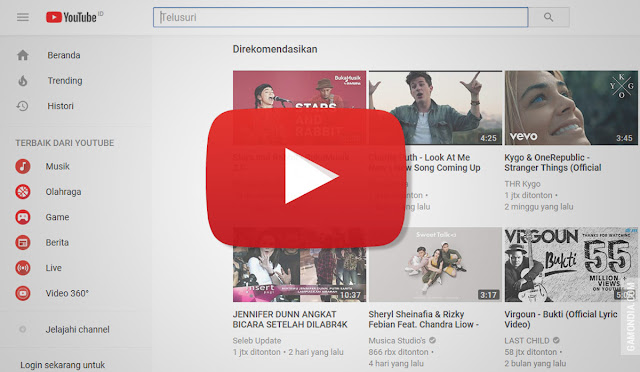
Task: Click the THR Kygo channel name
Action: (522, 184)
